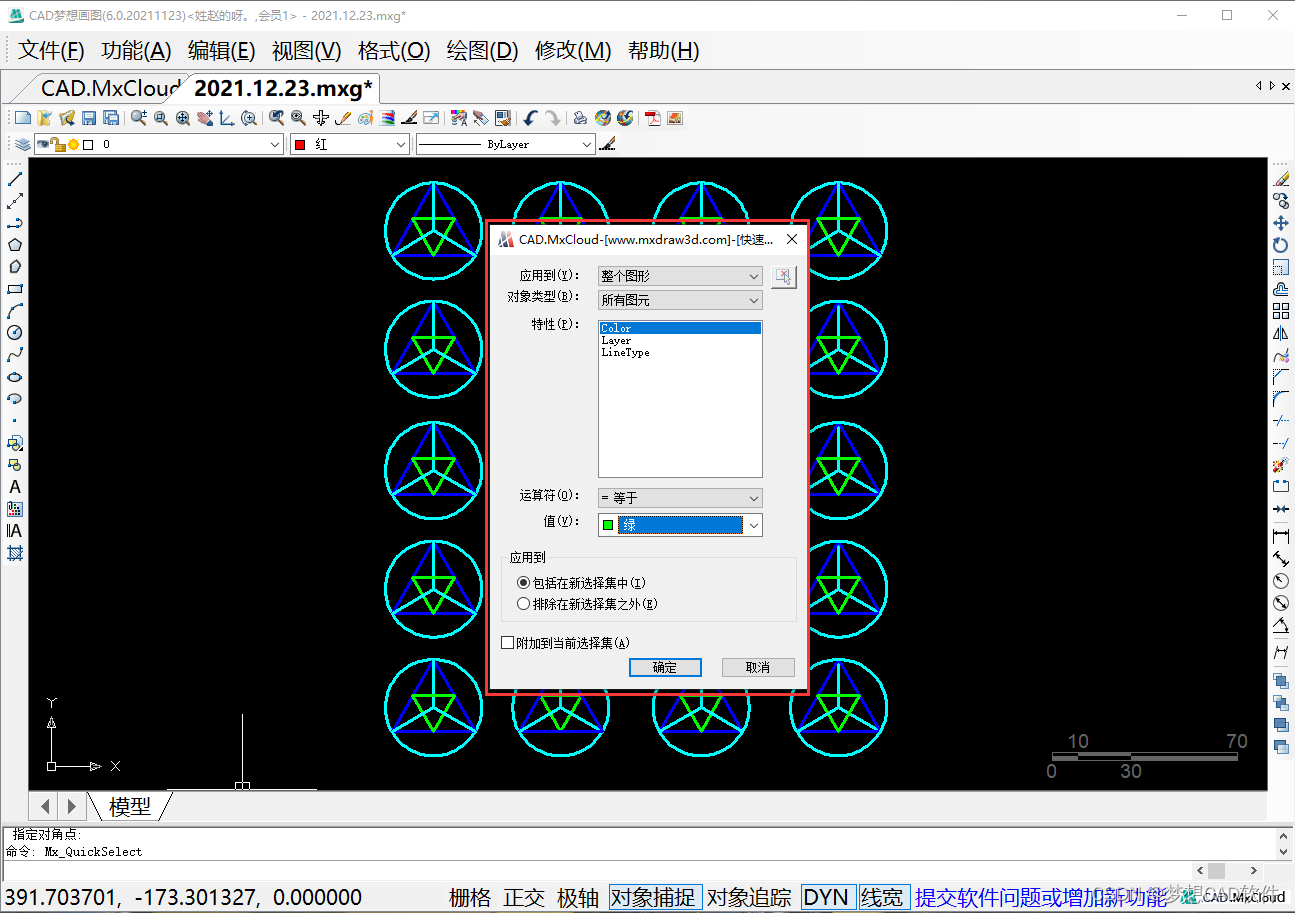Select 排除在新选择集之外 radio button
Image resolution: width=1295 pixels, height=913 pixels.
[x=523, y=604]
